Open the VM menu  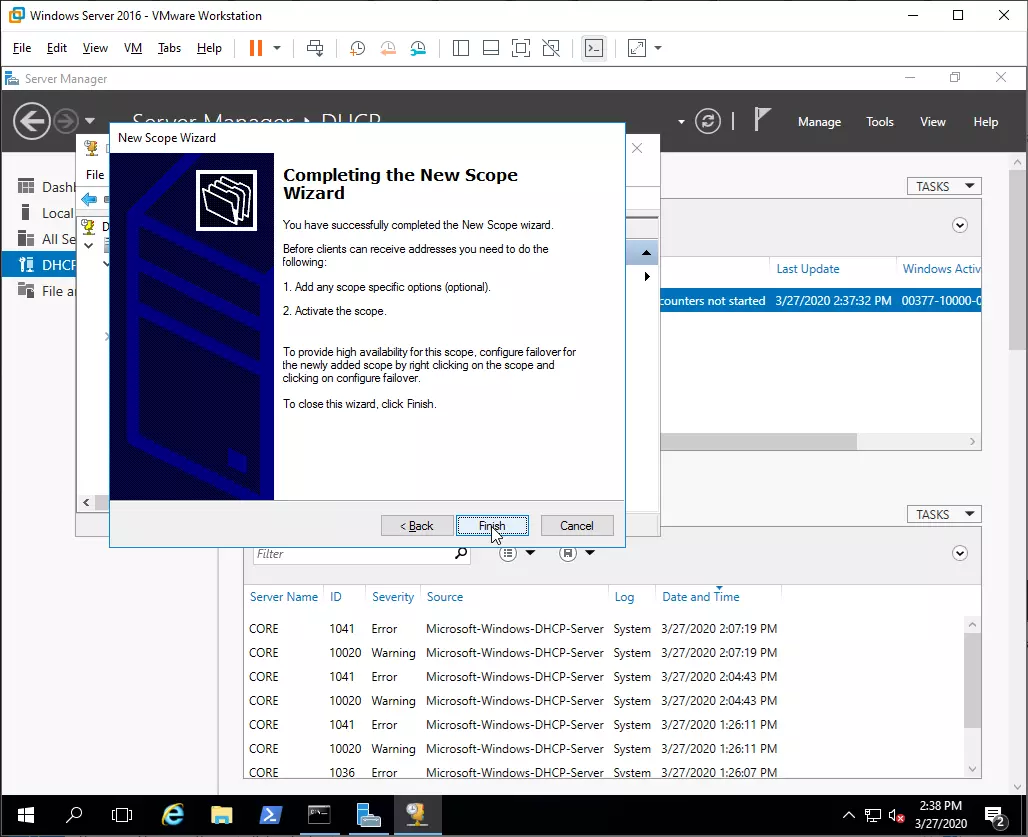coord(133,48)
